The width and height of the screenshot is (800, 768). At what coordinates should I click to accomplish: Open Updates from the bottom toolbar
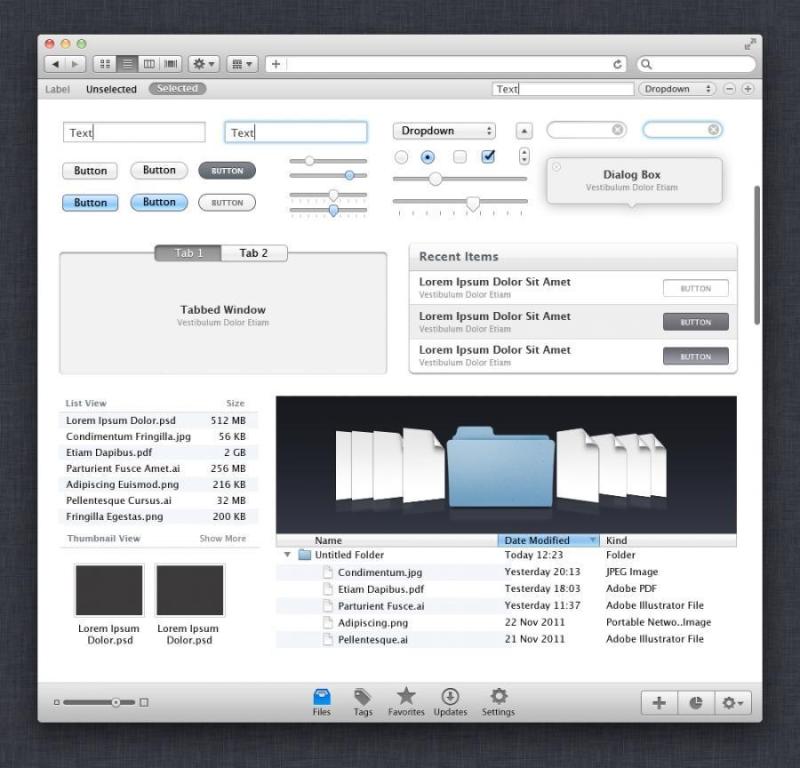pyautogui.click(x=450, y=702)
